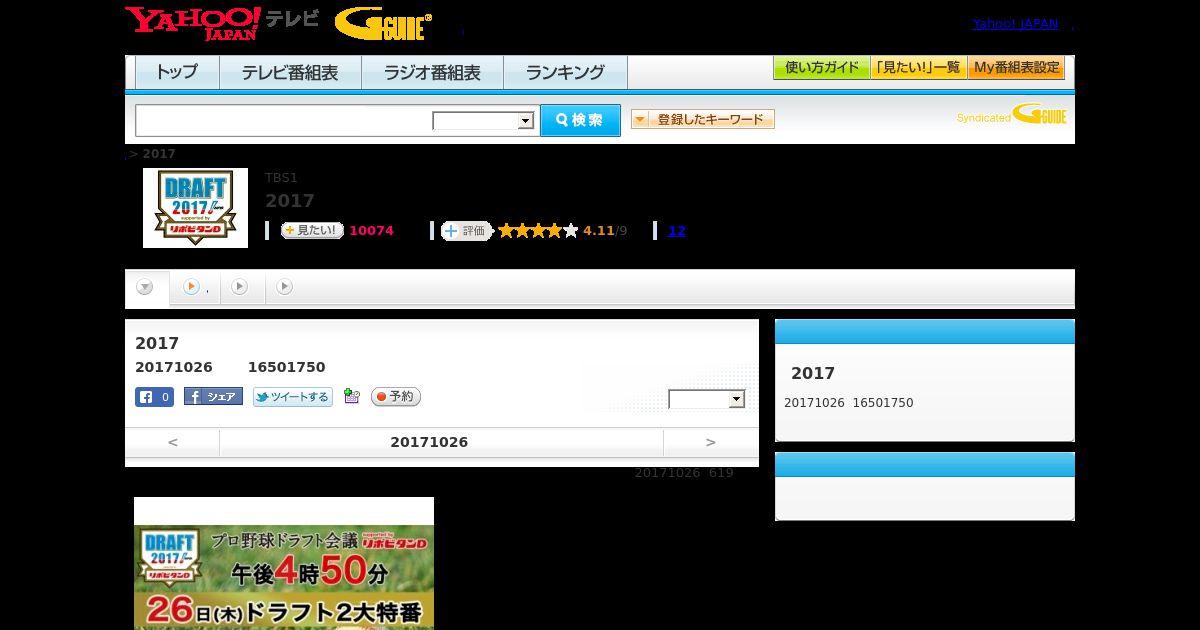Image resolution: width=1200 pixels, height=630 pixels.
Task: Select the fourth tab play icon
Action: pos(285,287)
